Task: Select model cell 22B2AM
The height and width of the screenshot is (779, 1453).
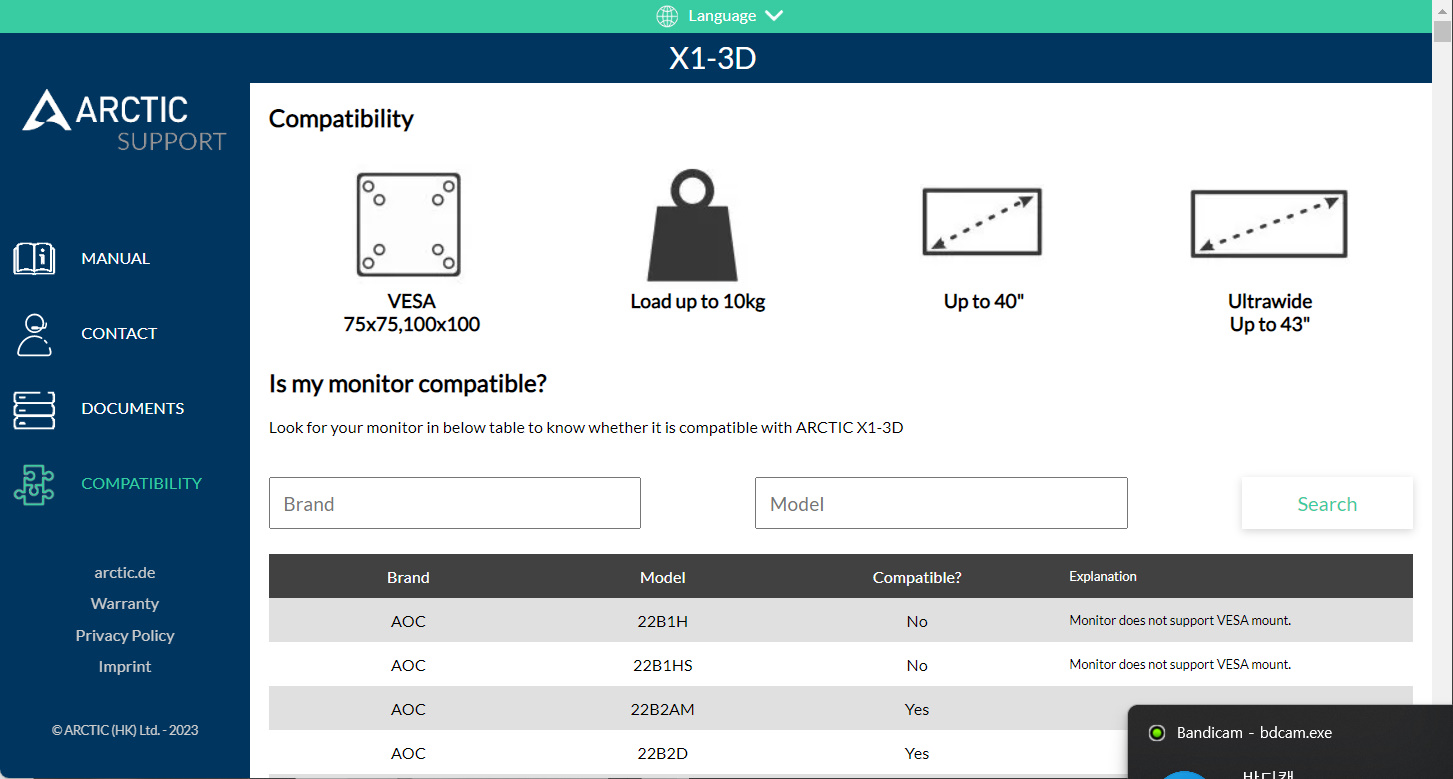Action: tap(663, 709)
